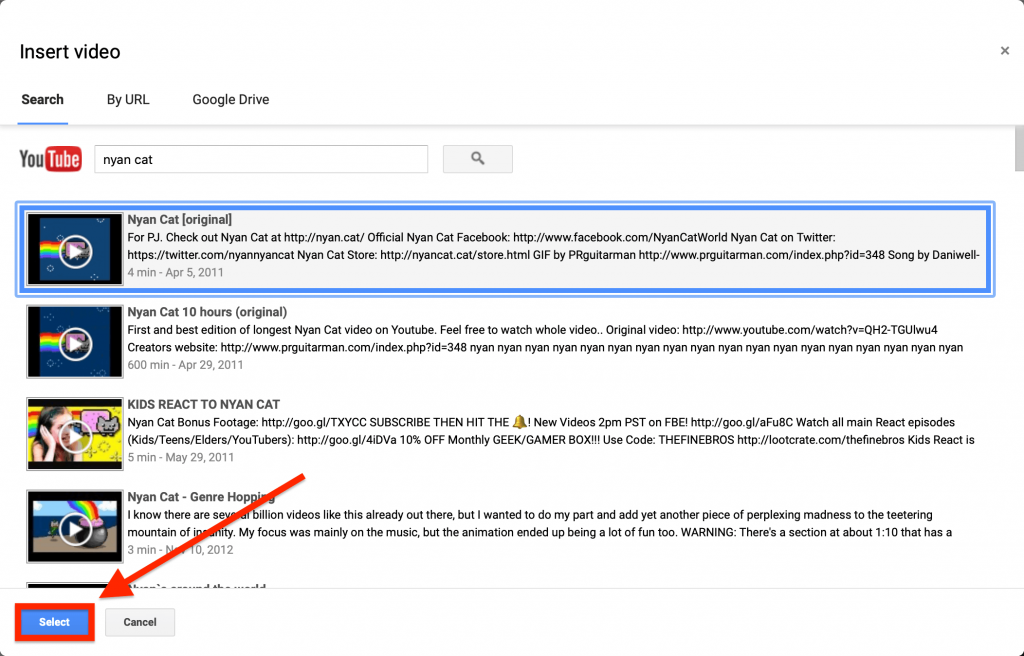Click the text "4 min - Apr 5, 2011"
This screenshot has width=1024, height=656.
click(175, 272)
